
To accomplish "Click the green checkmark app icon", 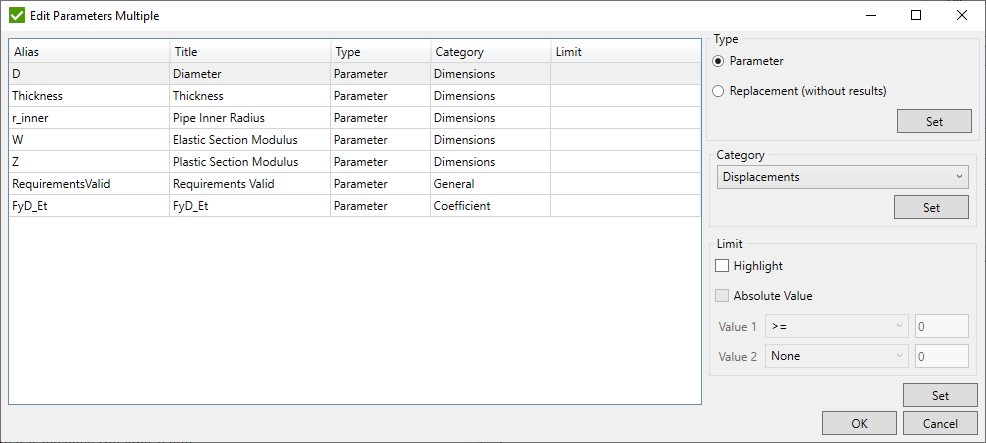I will [x=17, y=16].
